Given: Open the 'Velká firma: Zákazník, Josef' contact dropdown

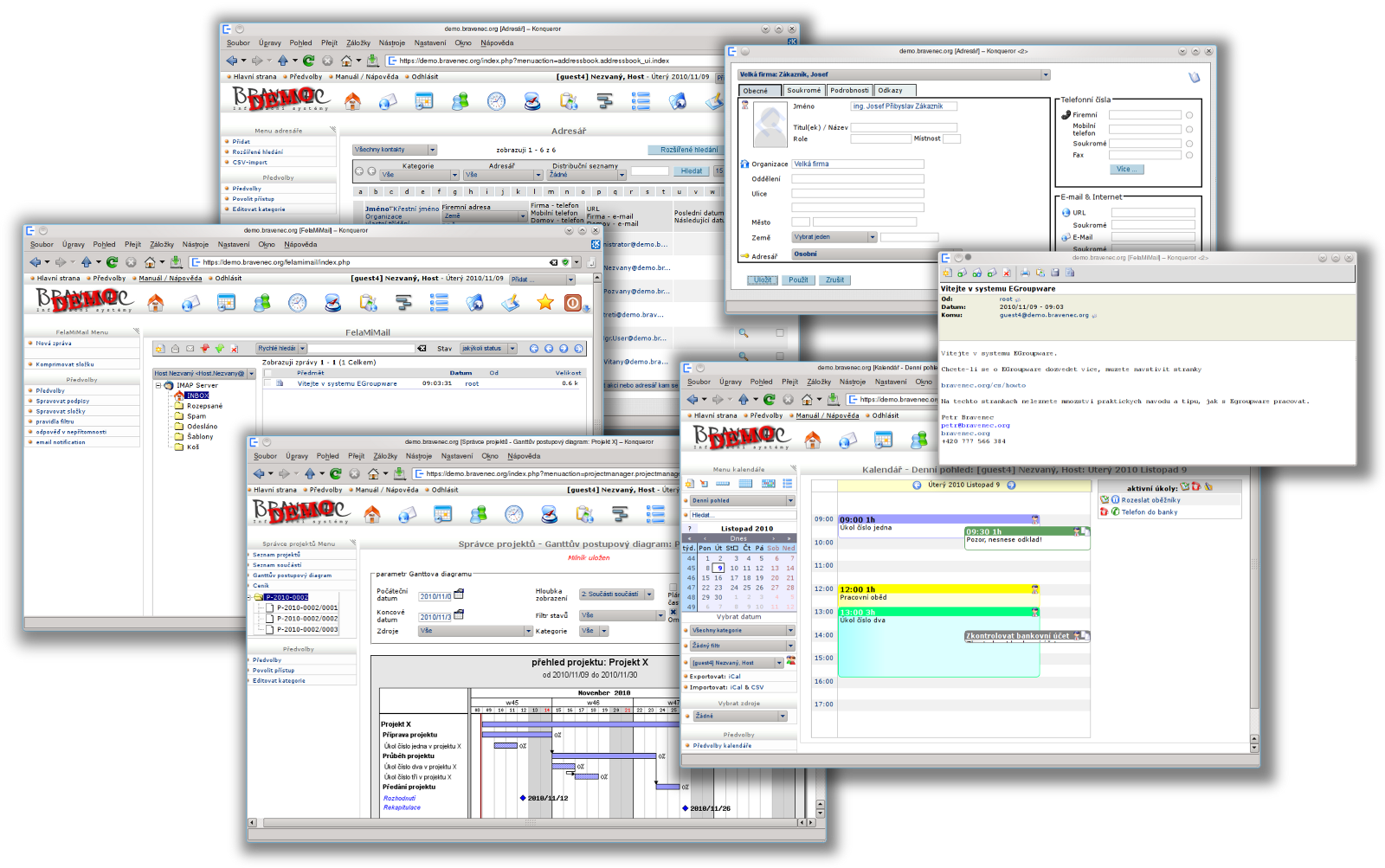Looking at the screenshot, I should (x=894, y=74).
